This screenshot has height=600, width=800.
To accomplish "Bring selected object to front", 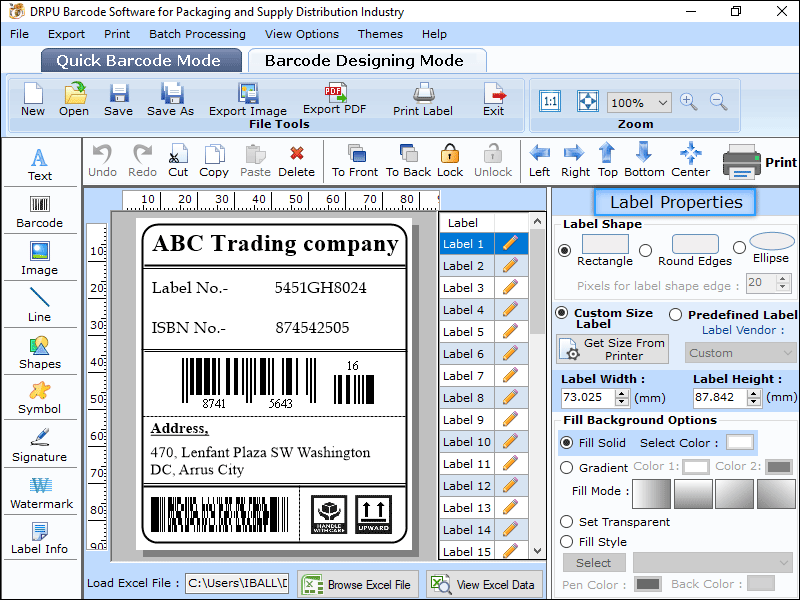I will (355, 161).
